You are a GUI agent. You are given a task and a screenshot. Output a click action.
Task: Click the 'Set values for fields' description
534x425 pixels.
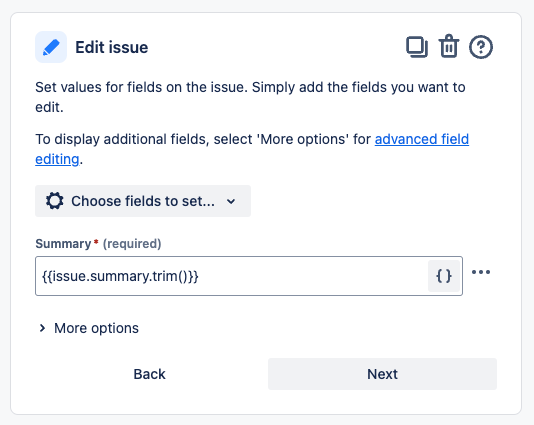coord(250,97)
